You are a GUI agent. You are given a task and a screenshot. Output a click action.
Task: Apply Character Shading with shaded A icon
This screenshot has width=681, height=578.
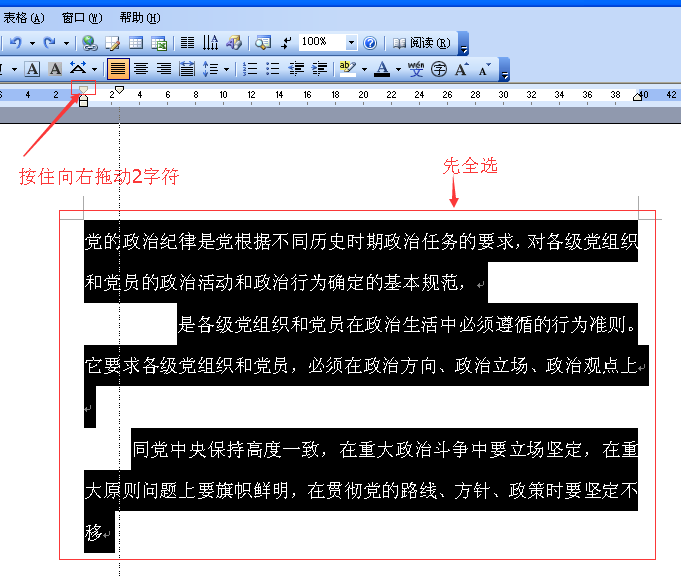coord(55,69)
